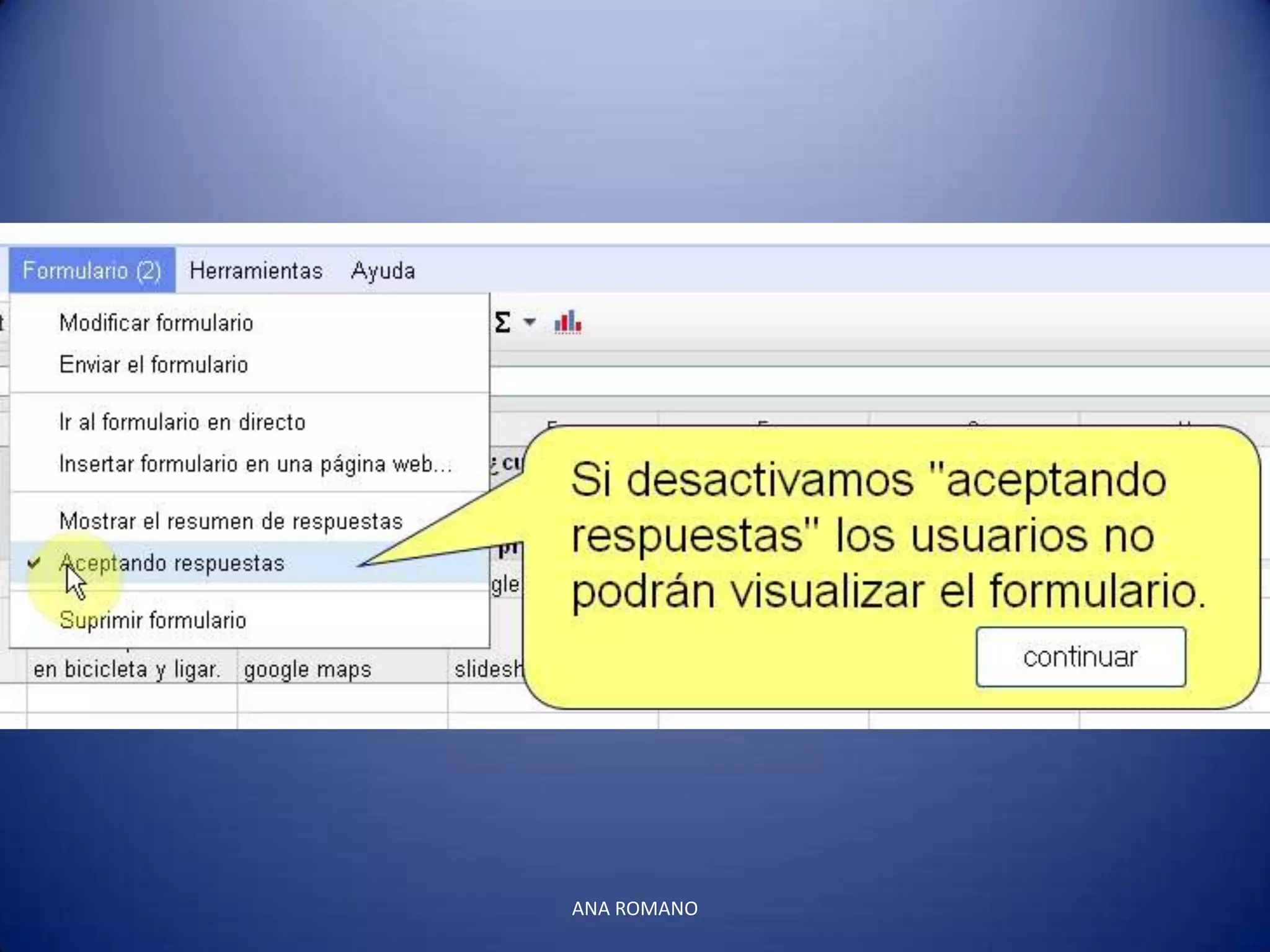Viewport: 1270px width, 952px height.
Task: Open the Formulario (2) menu
Action: pos(92,271)
